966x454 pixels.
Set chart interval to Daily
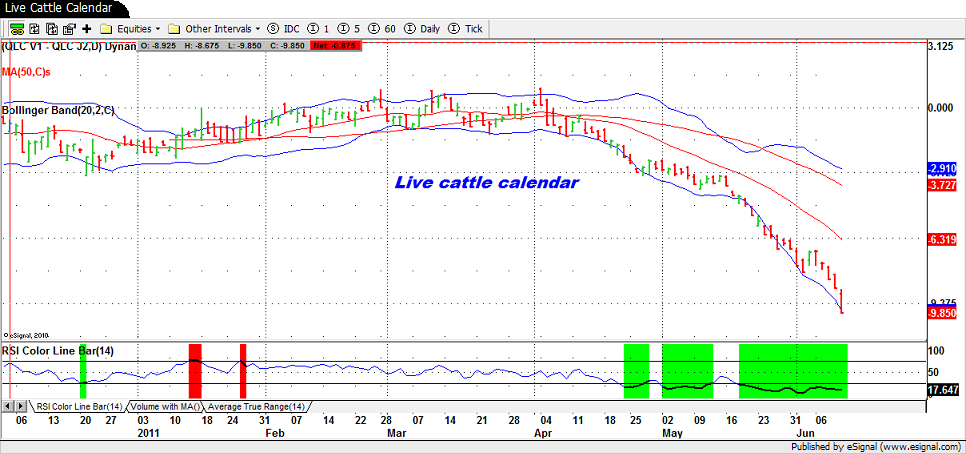tap(421, 29)
